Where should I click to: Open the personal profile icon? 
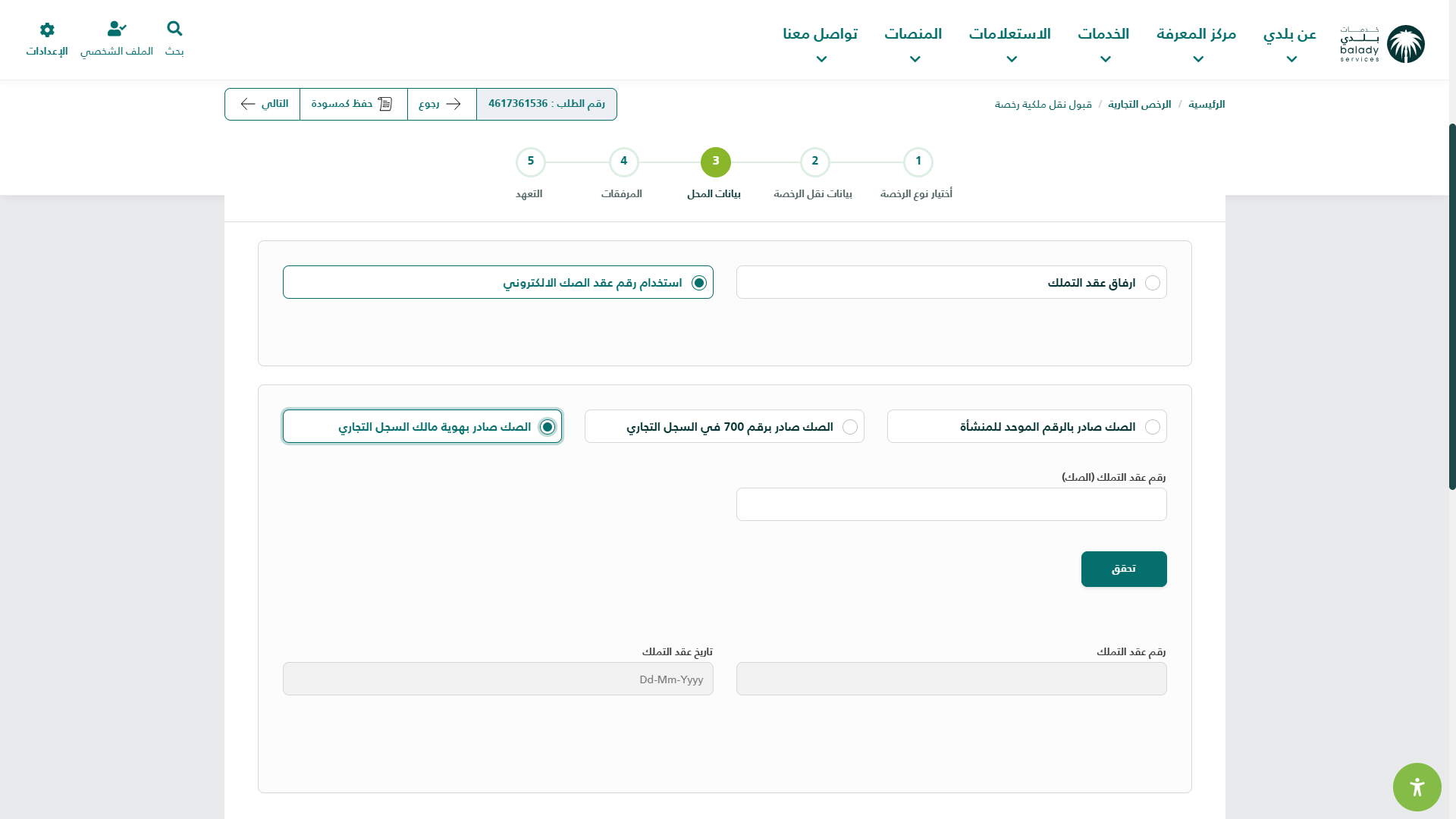click(116, 29)
